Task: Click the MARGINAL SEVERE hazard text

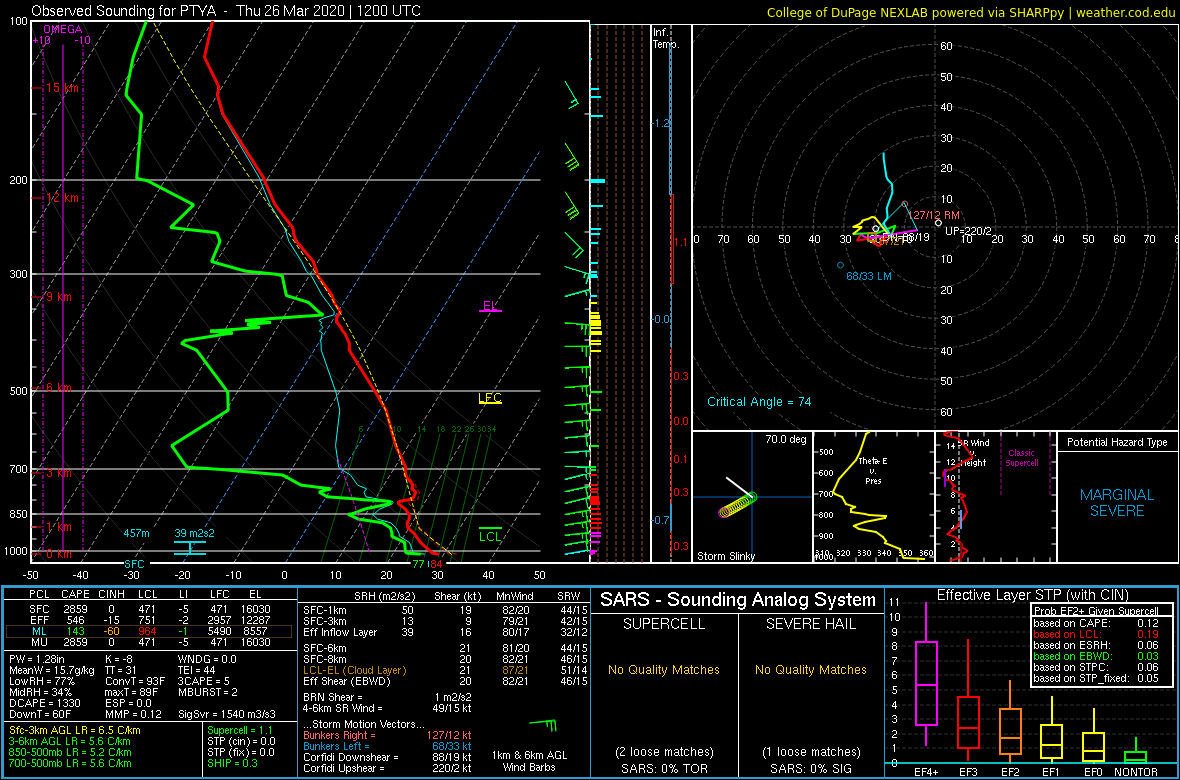Action: pyautogui.click(x=1117, y=503)
